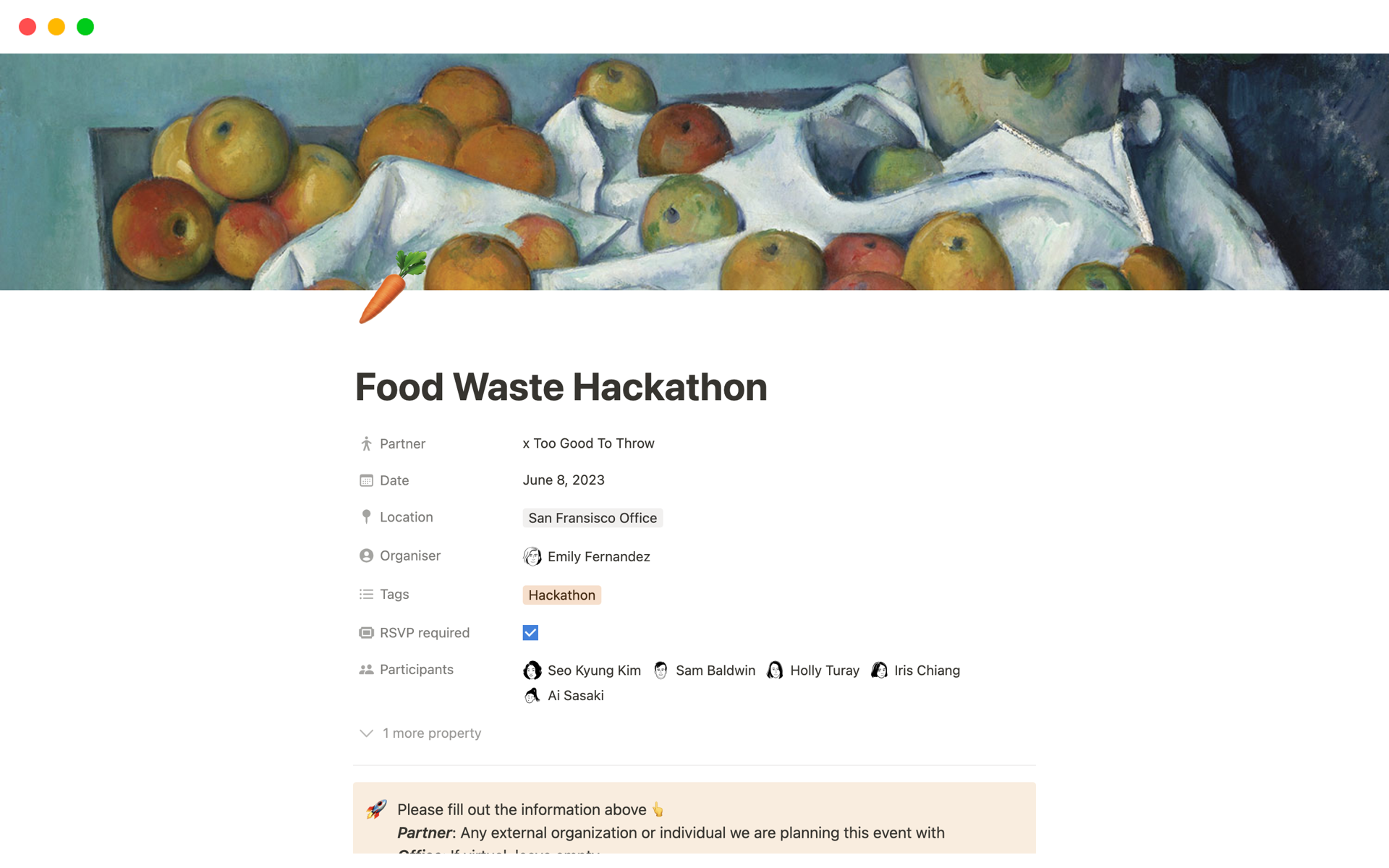
Task: Click the Participants property people icon
Action: pos(366,670)
